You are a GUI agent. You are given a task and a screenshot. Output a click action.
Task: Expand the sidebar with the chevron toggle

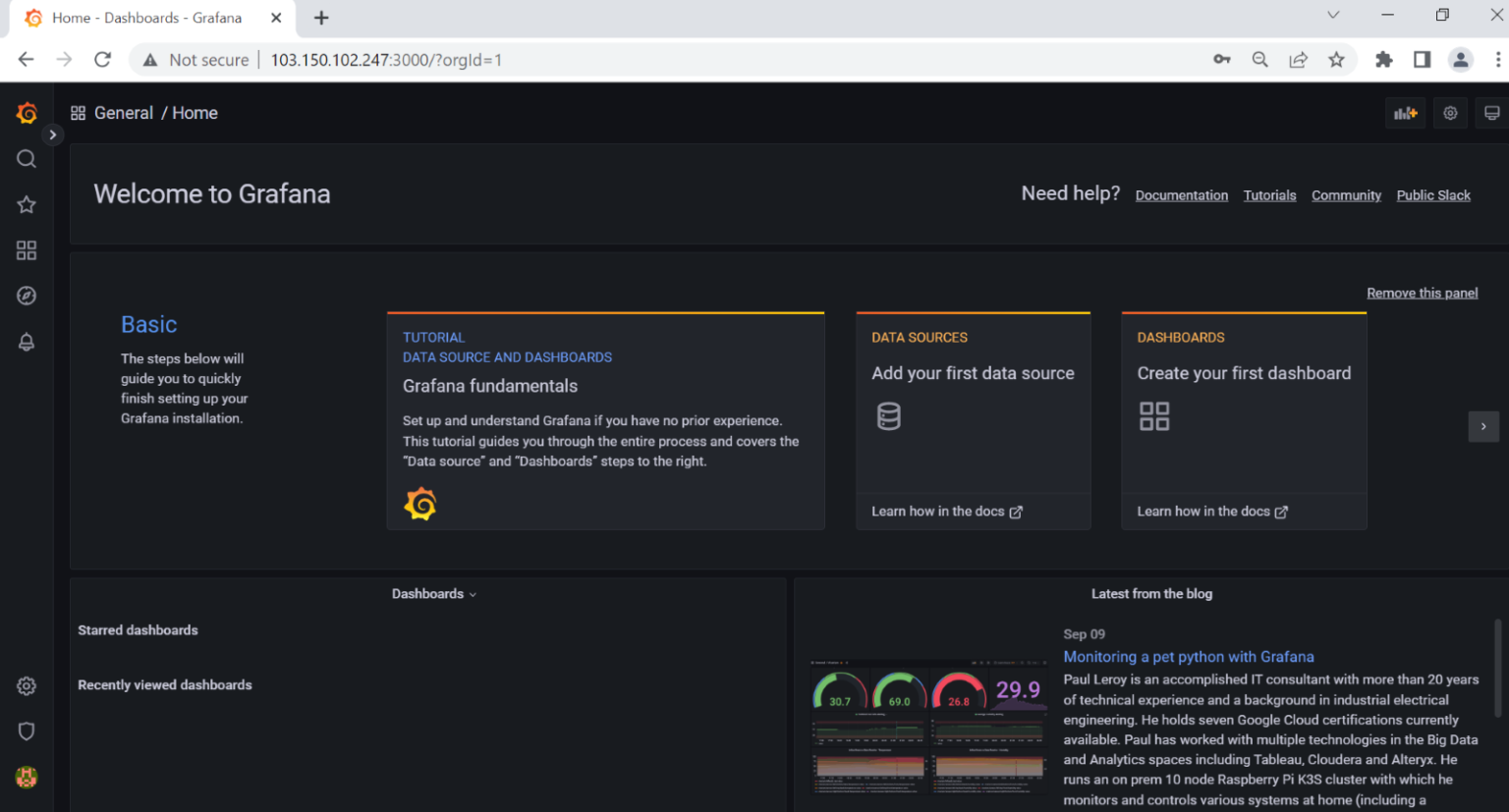click(53, 135)
